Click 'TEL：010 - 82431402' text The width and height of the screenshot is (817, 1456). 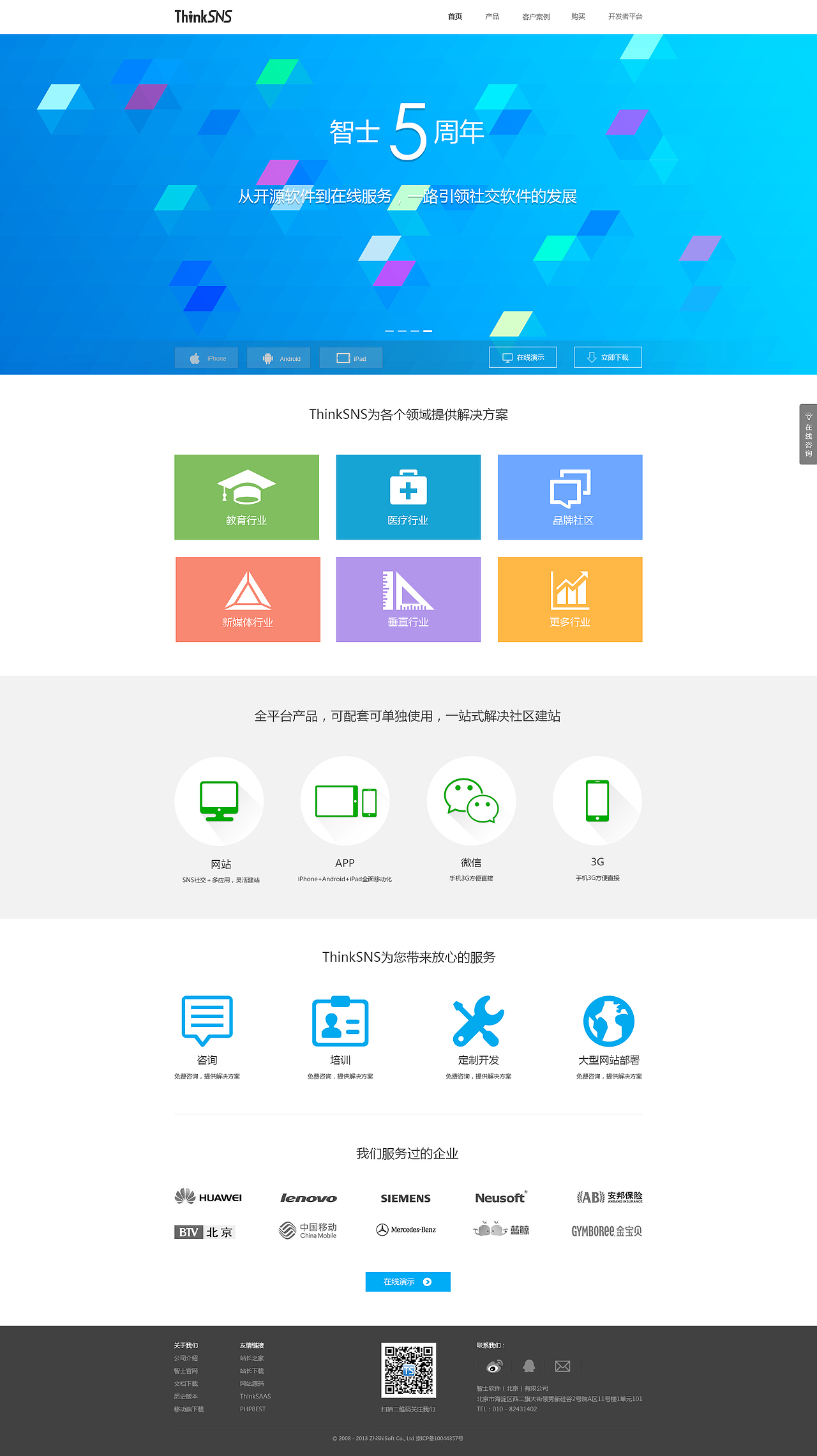click(x=507, y=1409)
